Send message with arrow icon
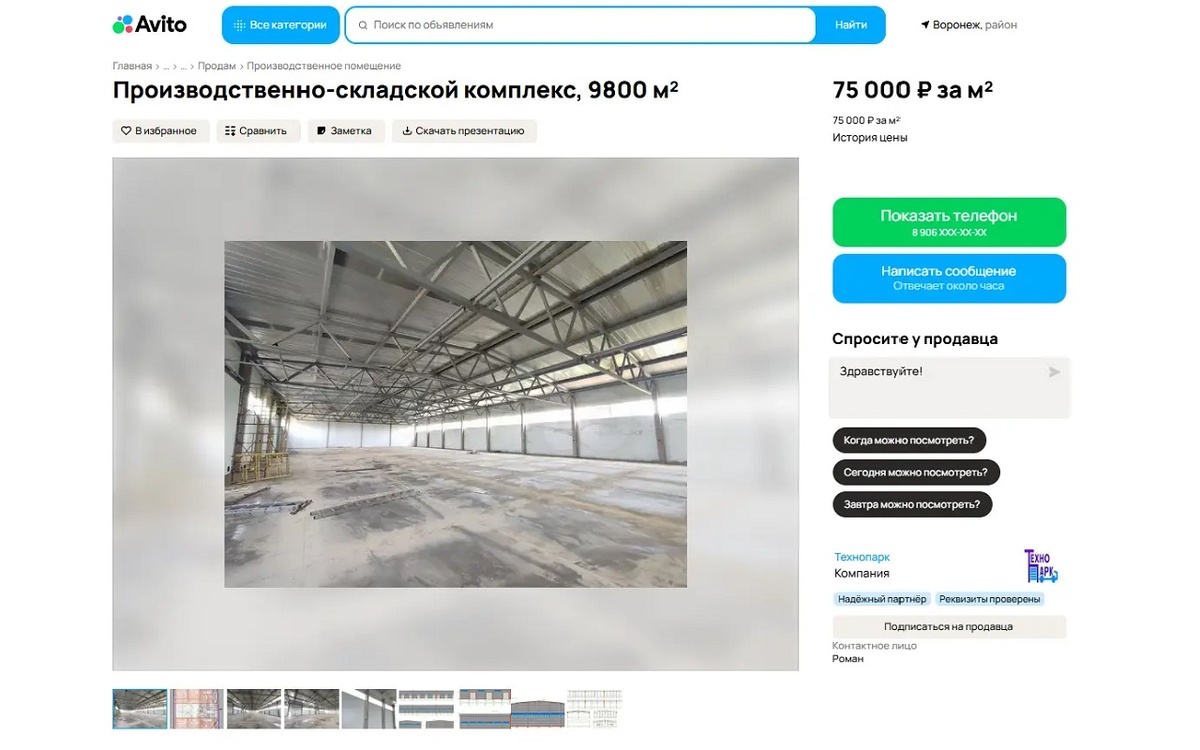Image resolution: width=1200 pixels, height=750 pixels. tap(1054, 372)
